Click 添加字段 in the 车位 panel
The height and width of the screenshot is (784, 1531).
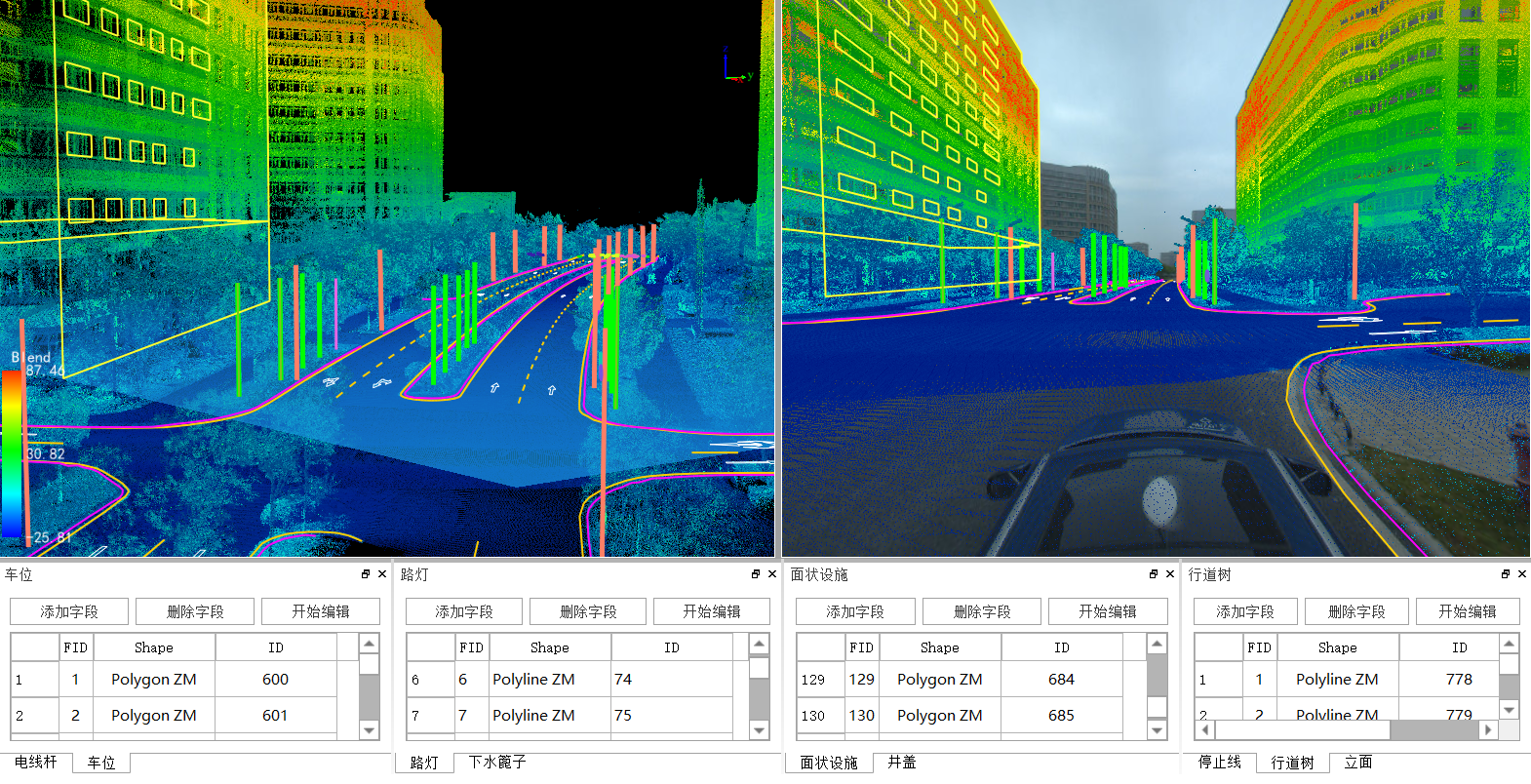click(69, 611)
